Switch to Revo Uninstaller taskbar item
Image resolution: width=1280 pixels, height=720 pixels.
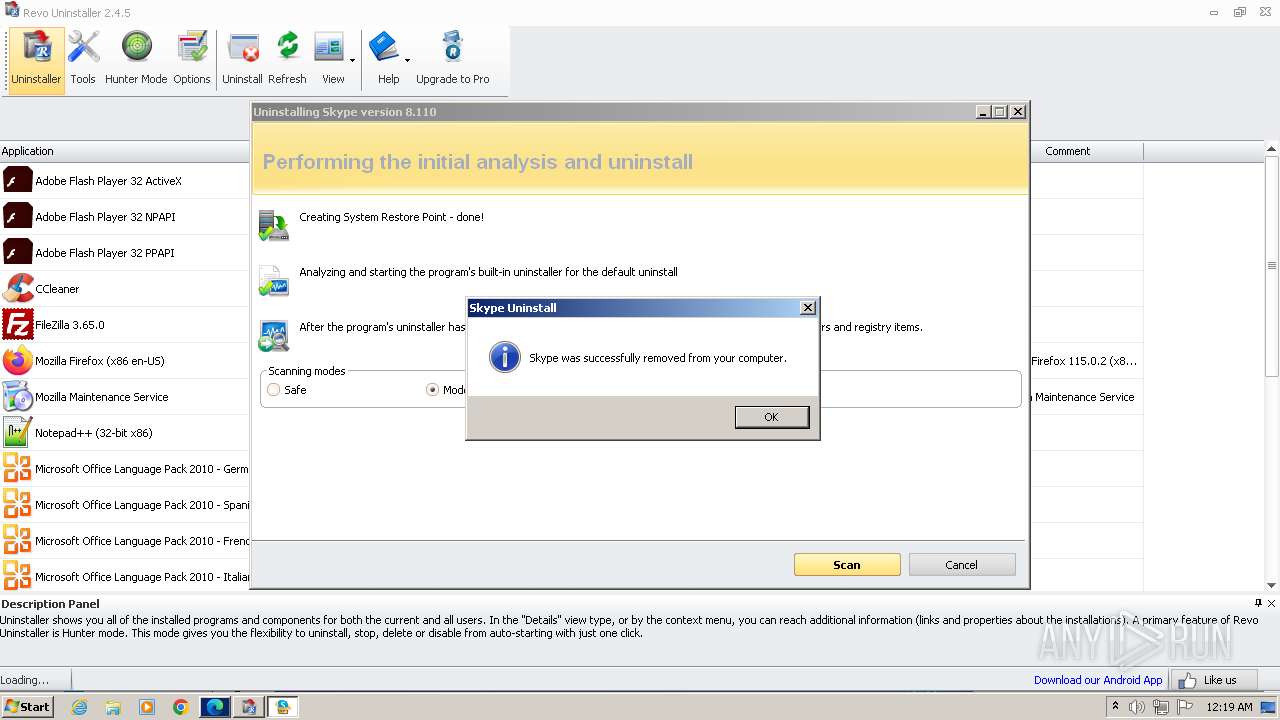coord(249,707)
